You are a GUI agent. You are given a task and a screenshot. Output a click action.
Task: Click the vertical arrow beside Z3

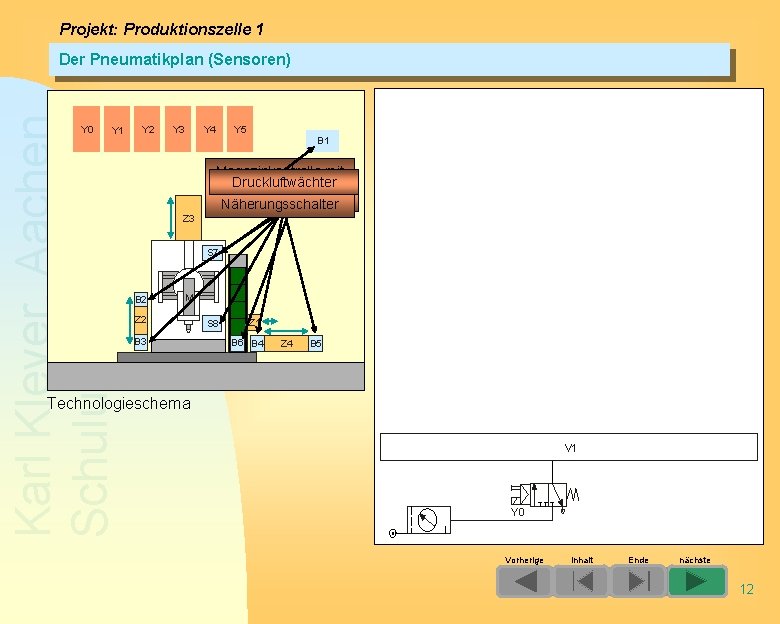[x=171, y=218]
